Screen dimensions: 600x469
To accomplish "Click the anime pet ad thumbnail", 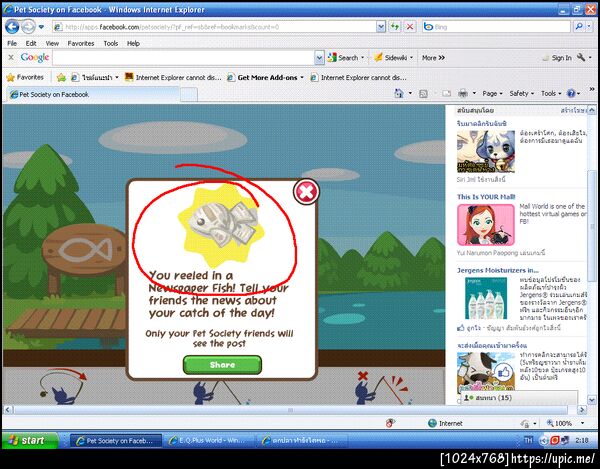I will [486, 151].
